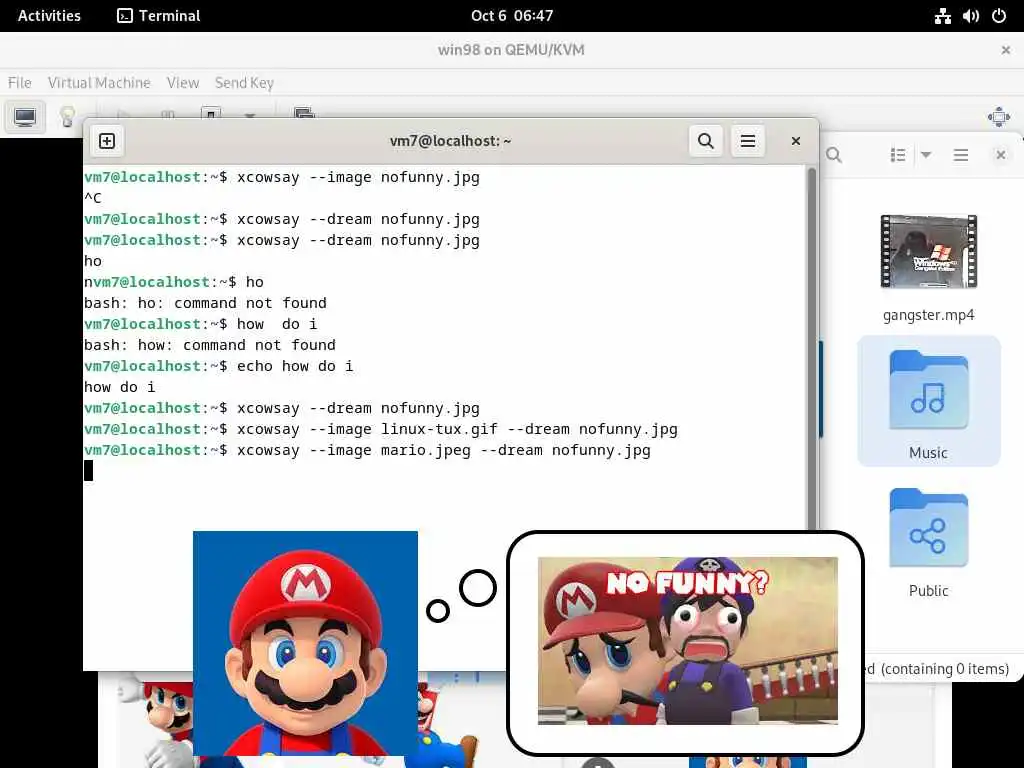The width and height of the screenshot is (1024, 768).
Task: Click 'bash: how: command not found' output
Action: click(210, 345)
